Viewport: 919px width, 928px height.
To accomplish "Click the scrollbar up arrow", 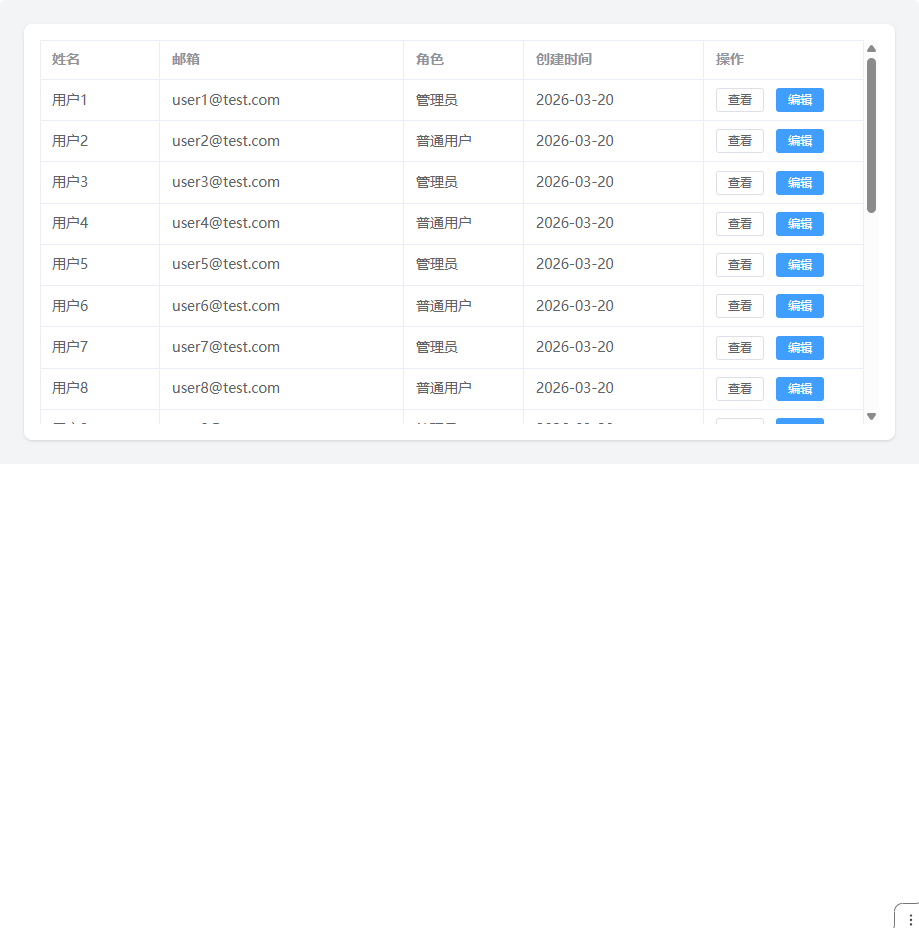I will 871,48.
